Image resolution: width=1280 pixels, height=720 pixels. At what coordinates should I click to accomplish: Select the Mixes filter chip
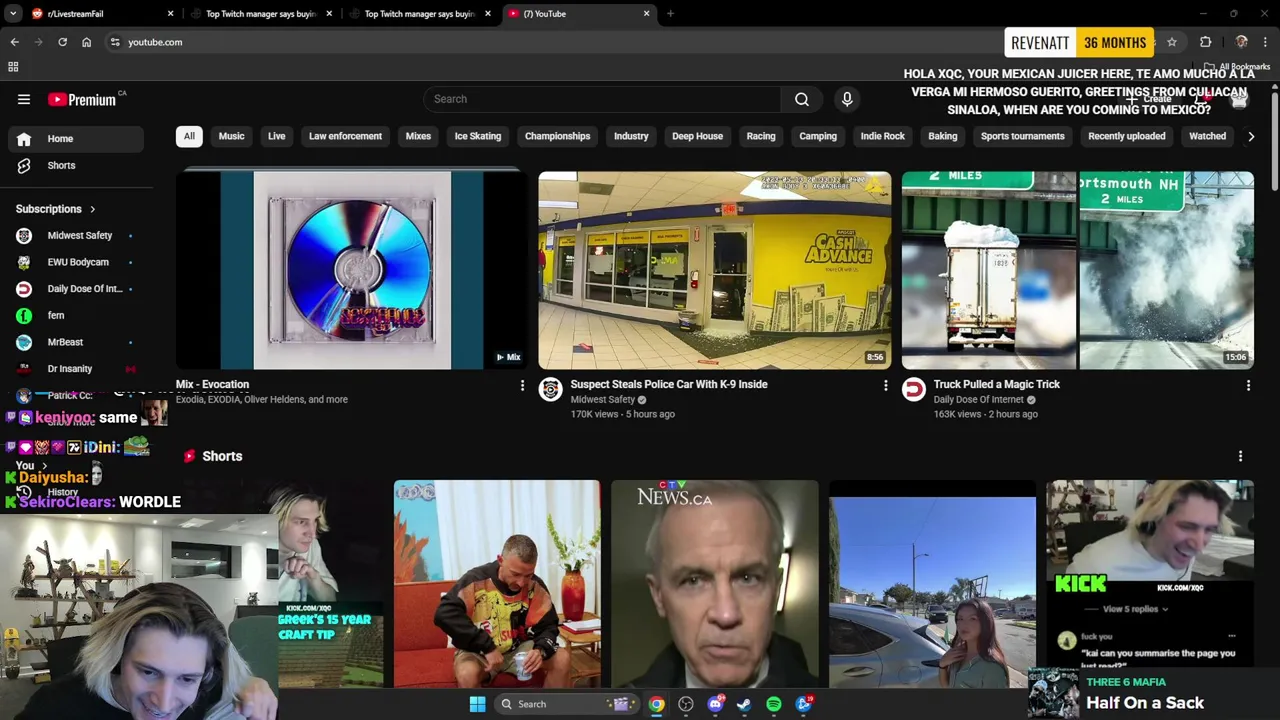pos(418,136)
